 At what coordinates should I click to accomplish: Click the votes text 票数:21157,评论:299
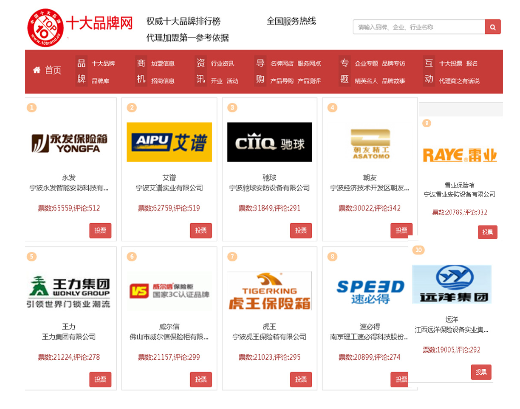coord(169,357)
